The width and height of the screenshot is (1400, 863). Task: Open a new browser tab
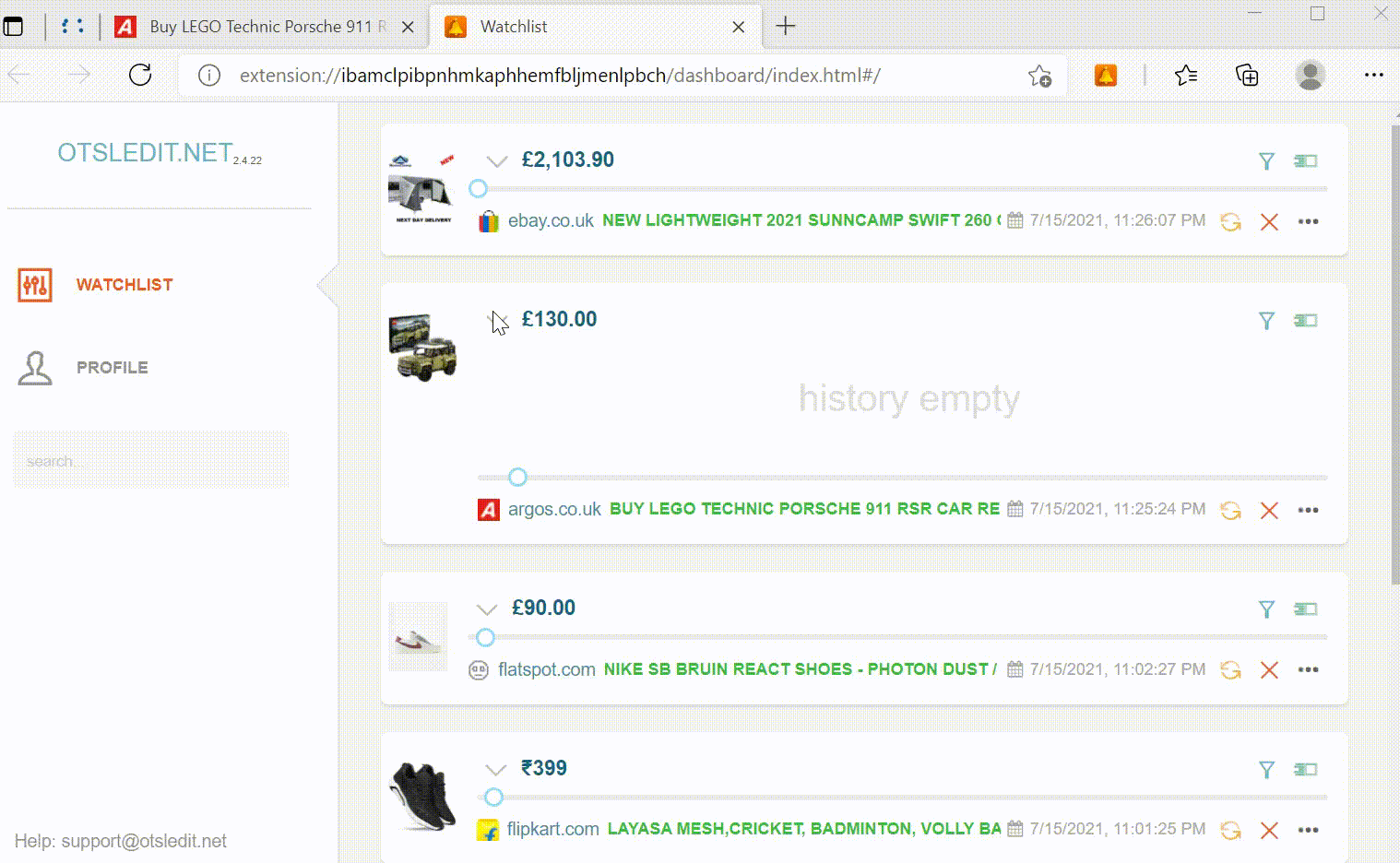(786, 27)
